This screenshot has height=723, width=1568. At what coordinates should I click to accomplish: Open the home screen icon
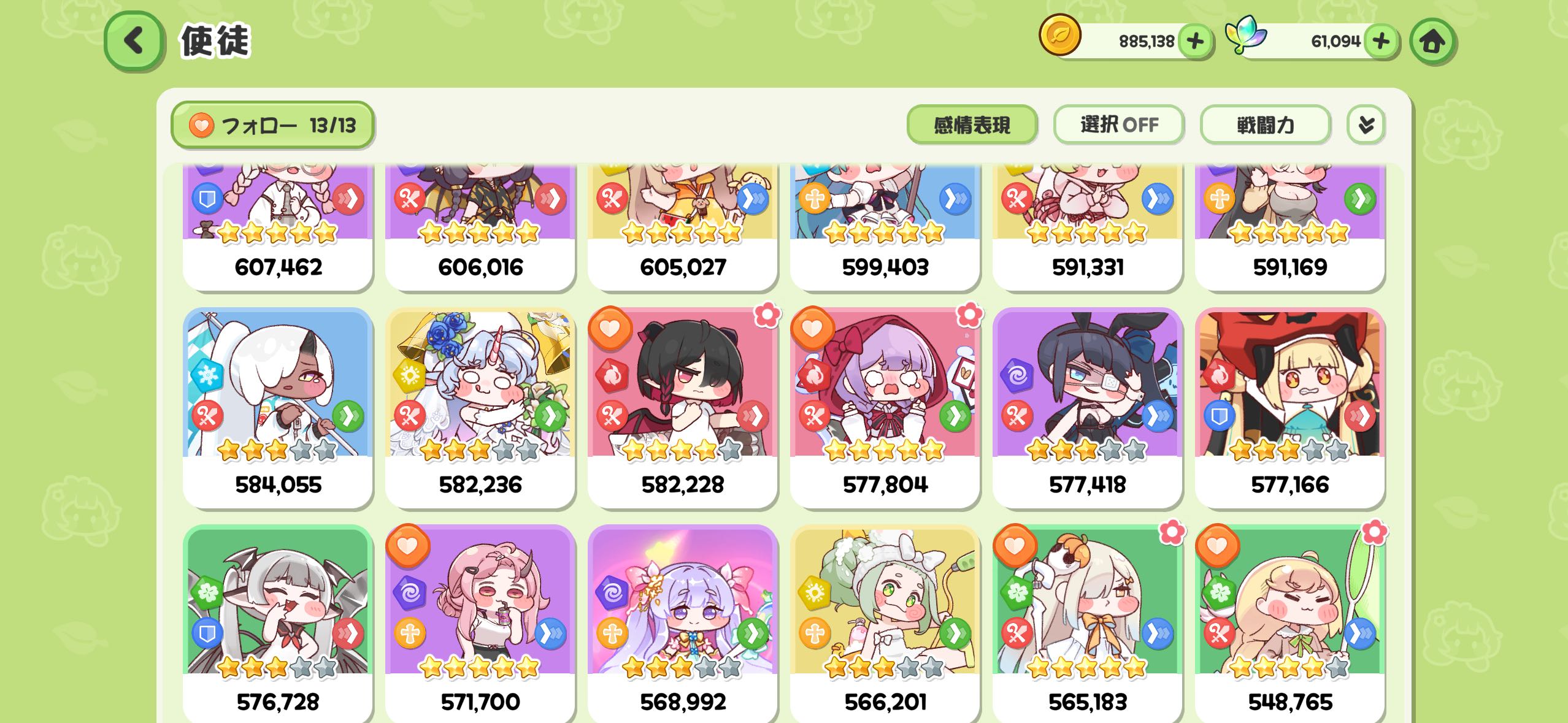pyautogui.click(x=1432, y=41)
